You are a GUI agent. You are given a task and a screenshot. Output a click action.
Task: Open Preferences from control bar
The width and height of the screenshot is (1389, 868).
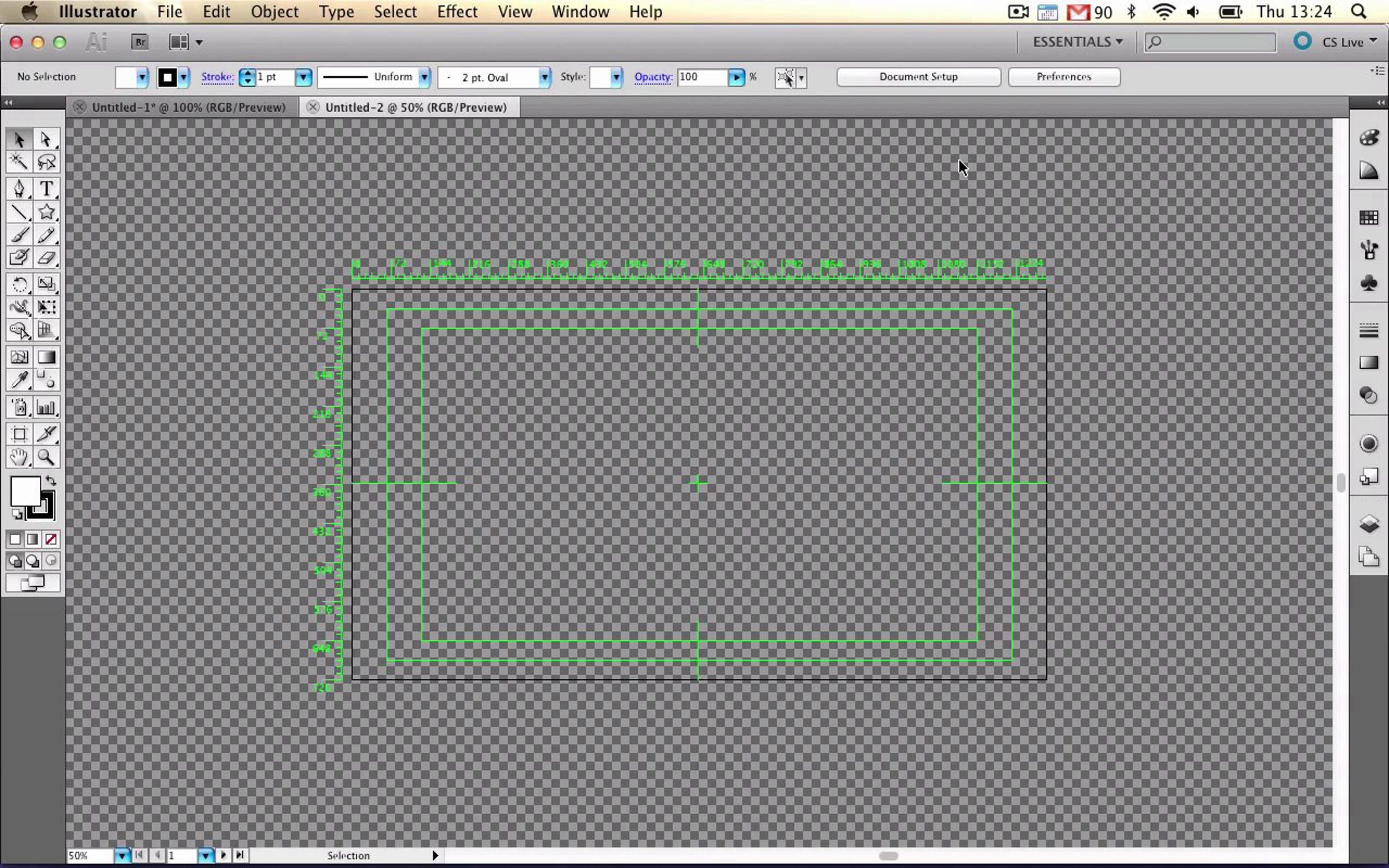pyautogui.click(x=1063, y=77)
